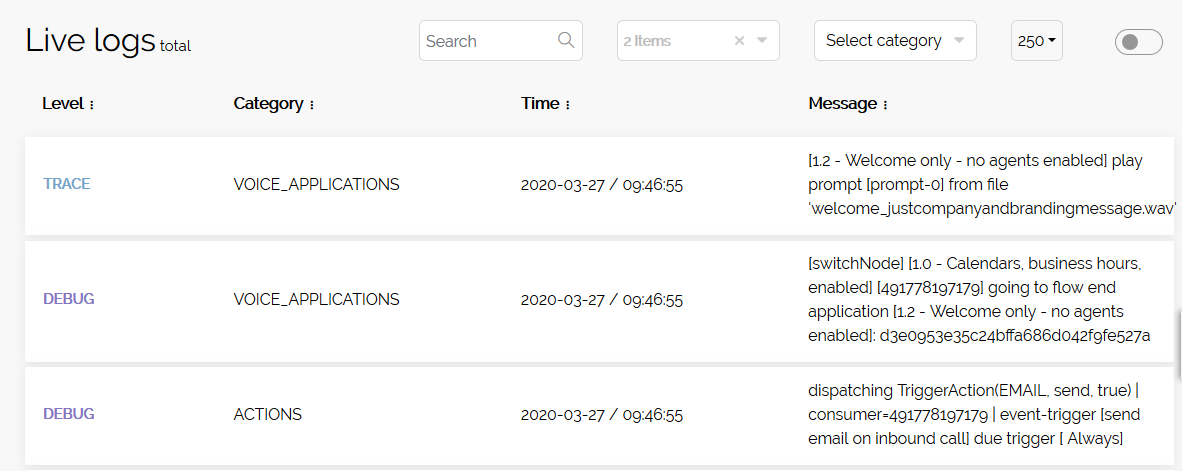Sort by the Time column header
The image size is (1182, 471).
(x=540, y=104)
